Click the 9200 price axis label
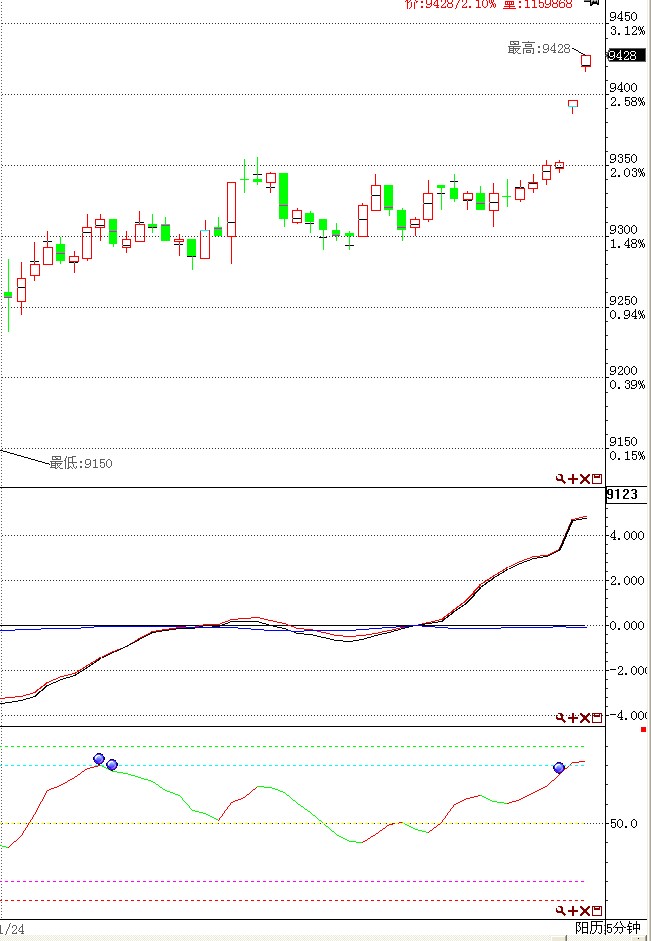Viewport: 651px width, 941px height. tap(623, 371)
